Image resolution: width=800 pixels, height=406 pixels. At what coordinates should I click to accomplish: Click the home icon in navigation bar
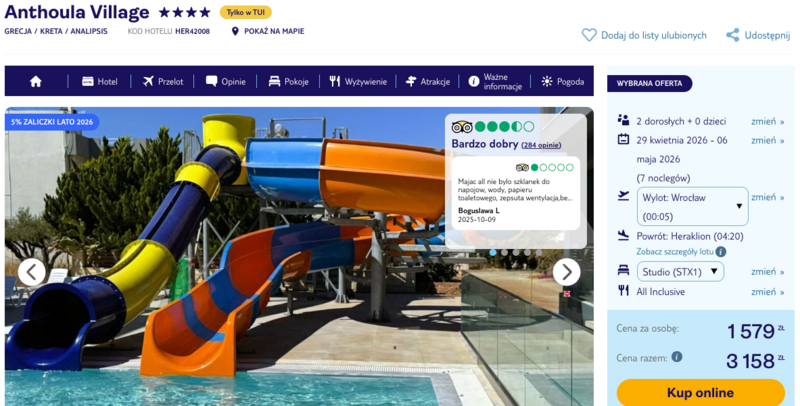[36, 81]
